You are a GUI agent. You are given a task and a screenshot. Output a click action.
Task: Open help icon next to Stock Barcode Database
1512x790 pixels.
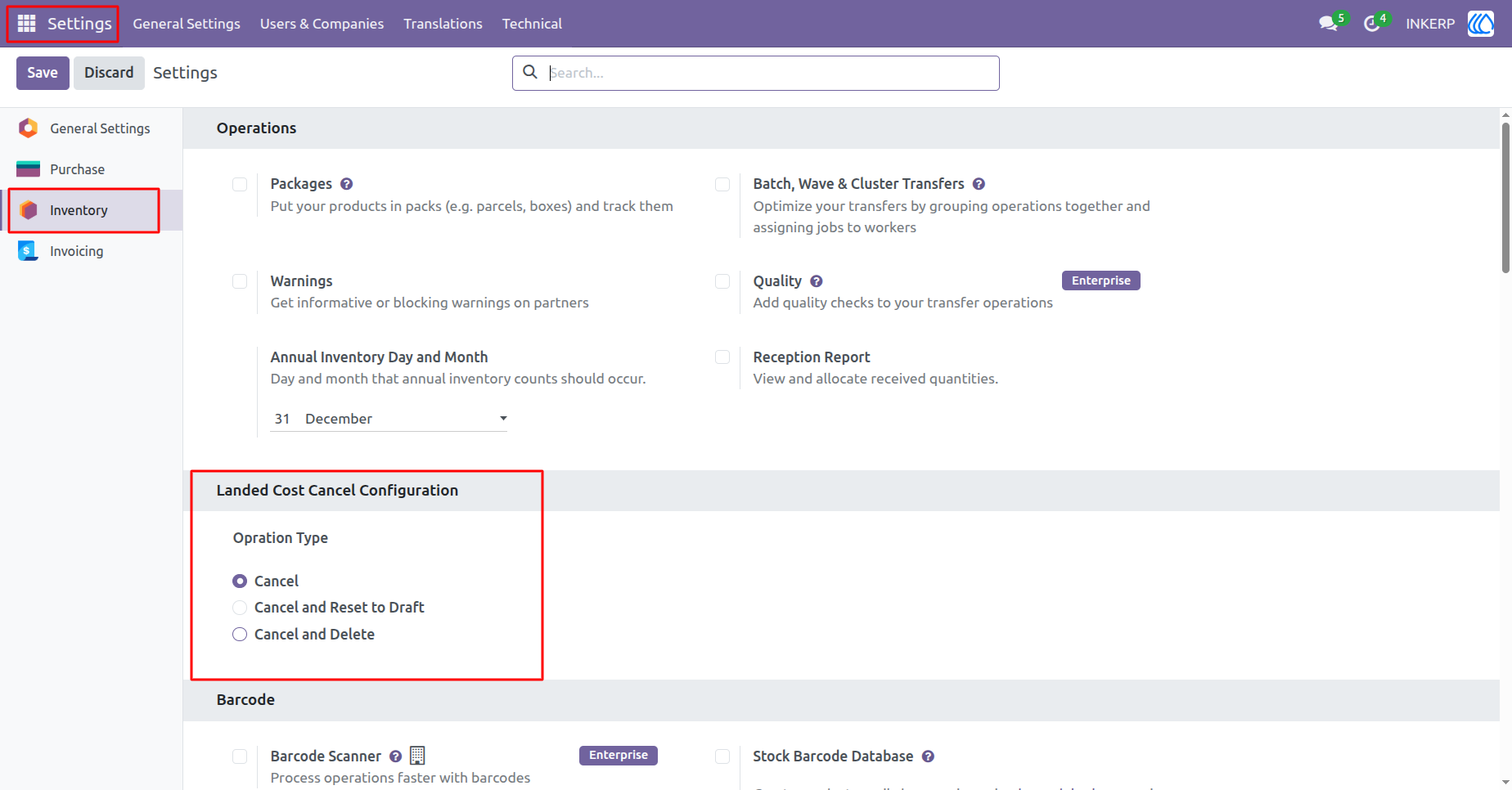pos(928,756)
